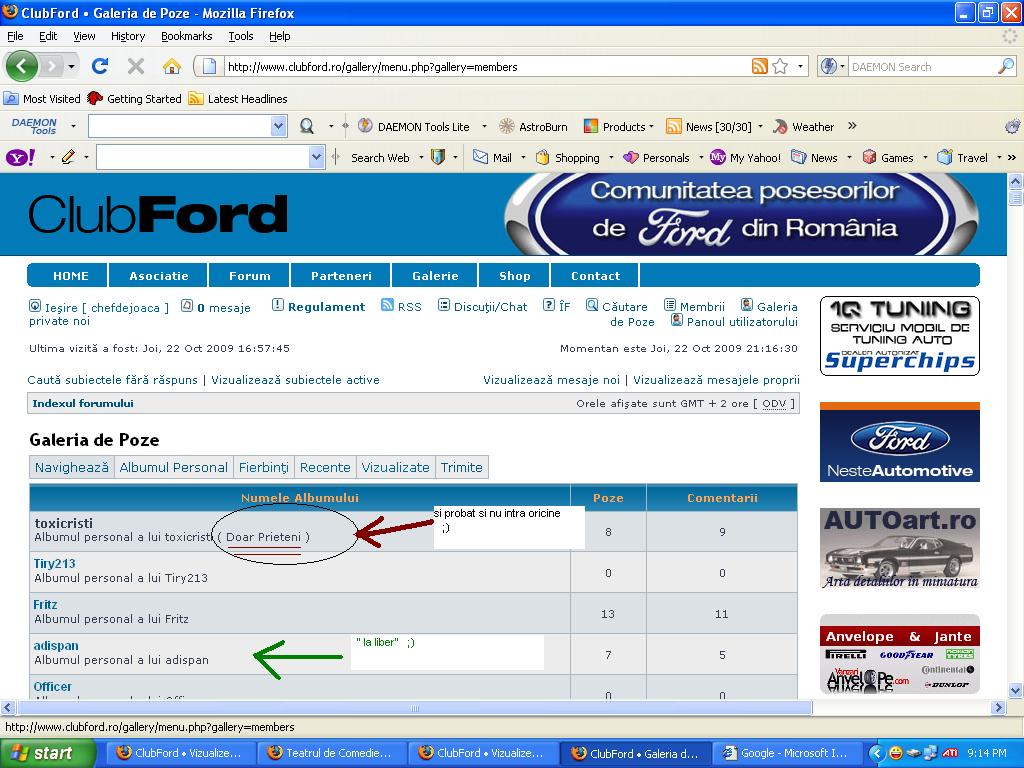The image size is (1024, 768).
Task: Click the RSS feed icon in address bar
Action: [x=760, y=67]
